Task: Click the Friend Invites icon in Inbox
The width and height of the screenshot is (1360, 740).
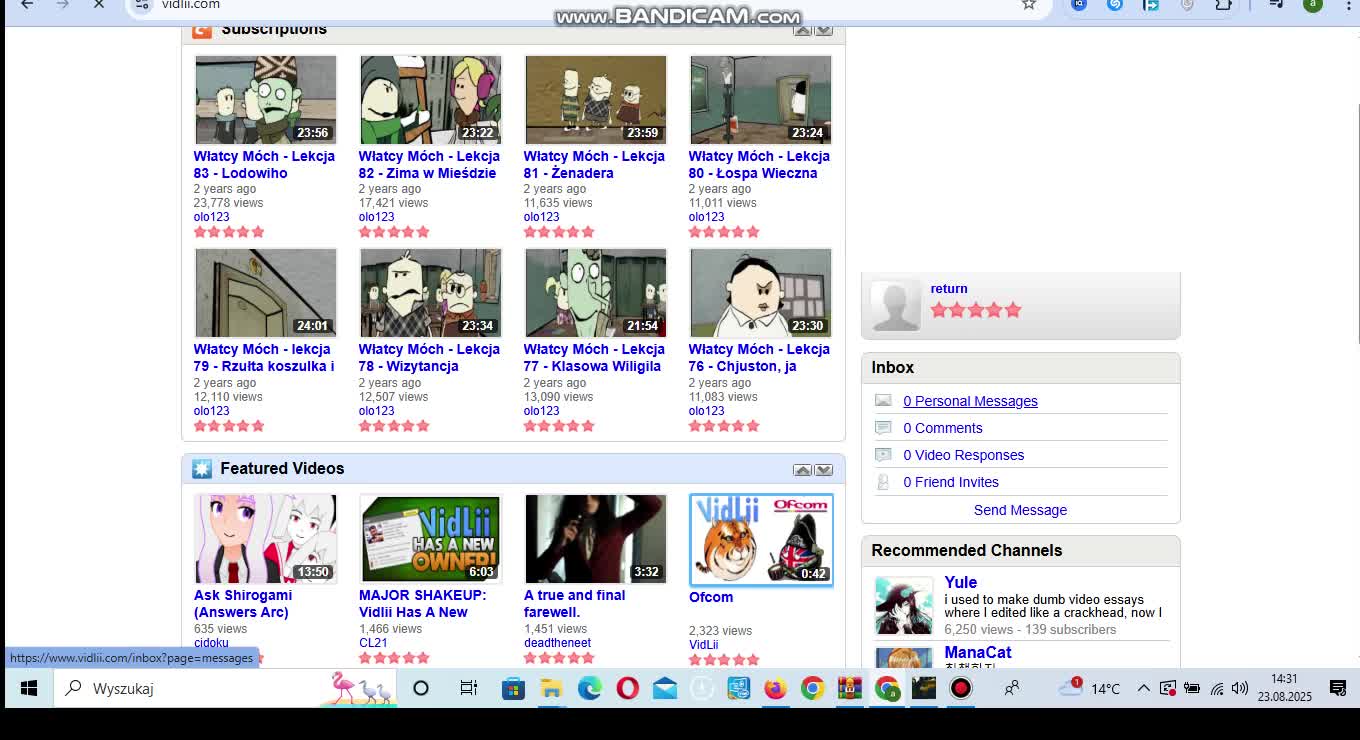Action: tap(883, 482)
